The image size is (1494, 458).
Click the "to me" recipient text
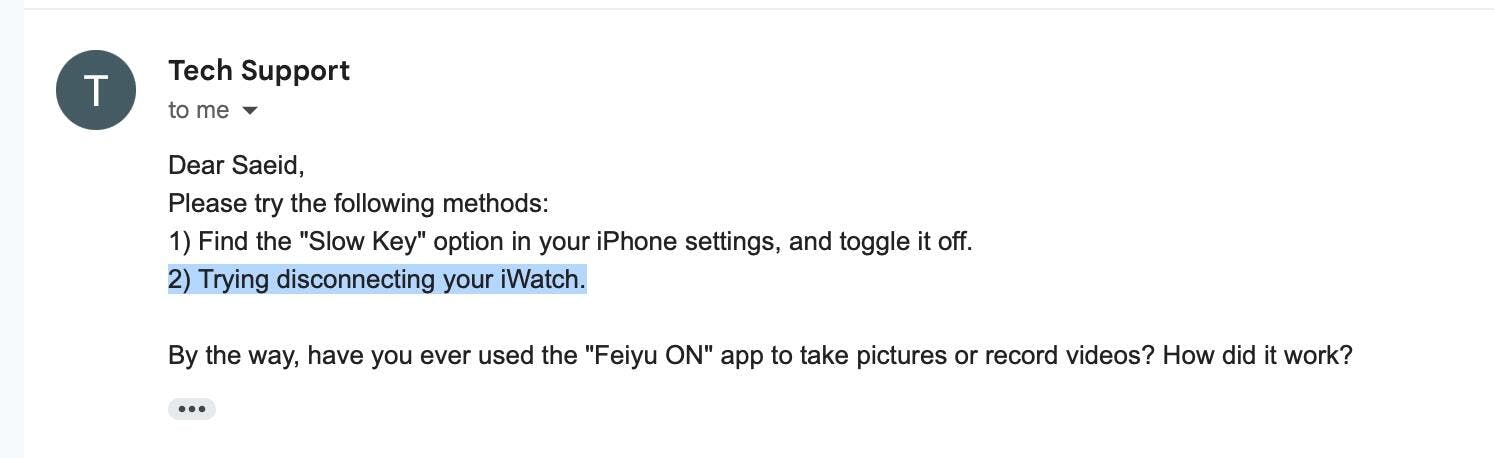[198, 110]
